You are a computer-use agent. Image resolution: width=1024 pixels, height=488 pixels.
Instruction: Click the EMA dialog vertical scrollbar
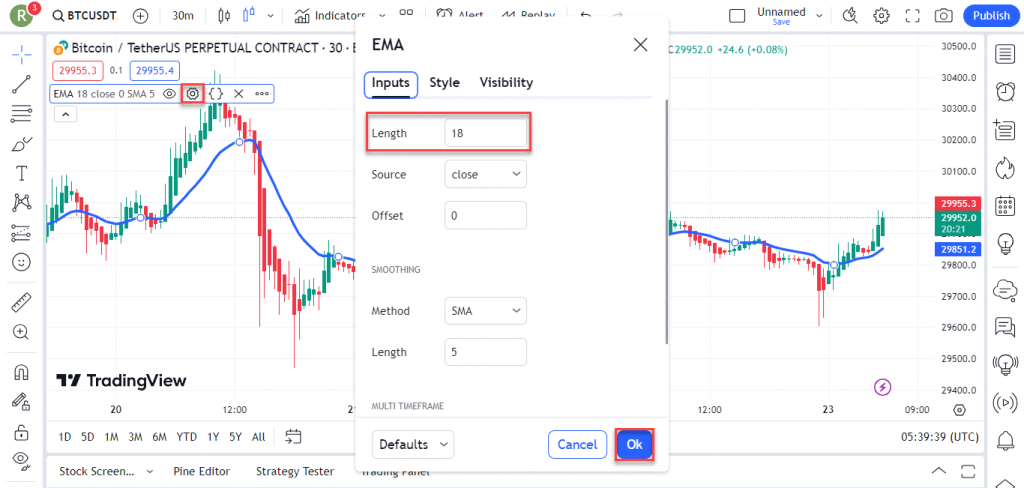(x=666, y=222)
